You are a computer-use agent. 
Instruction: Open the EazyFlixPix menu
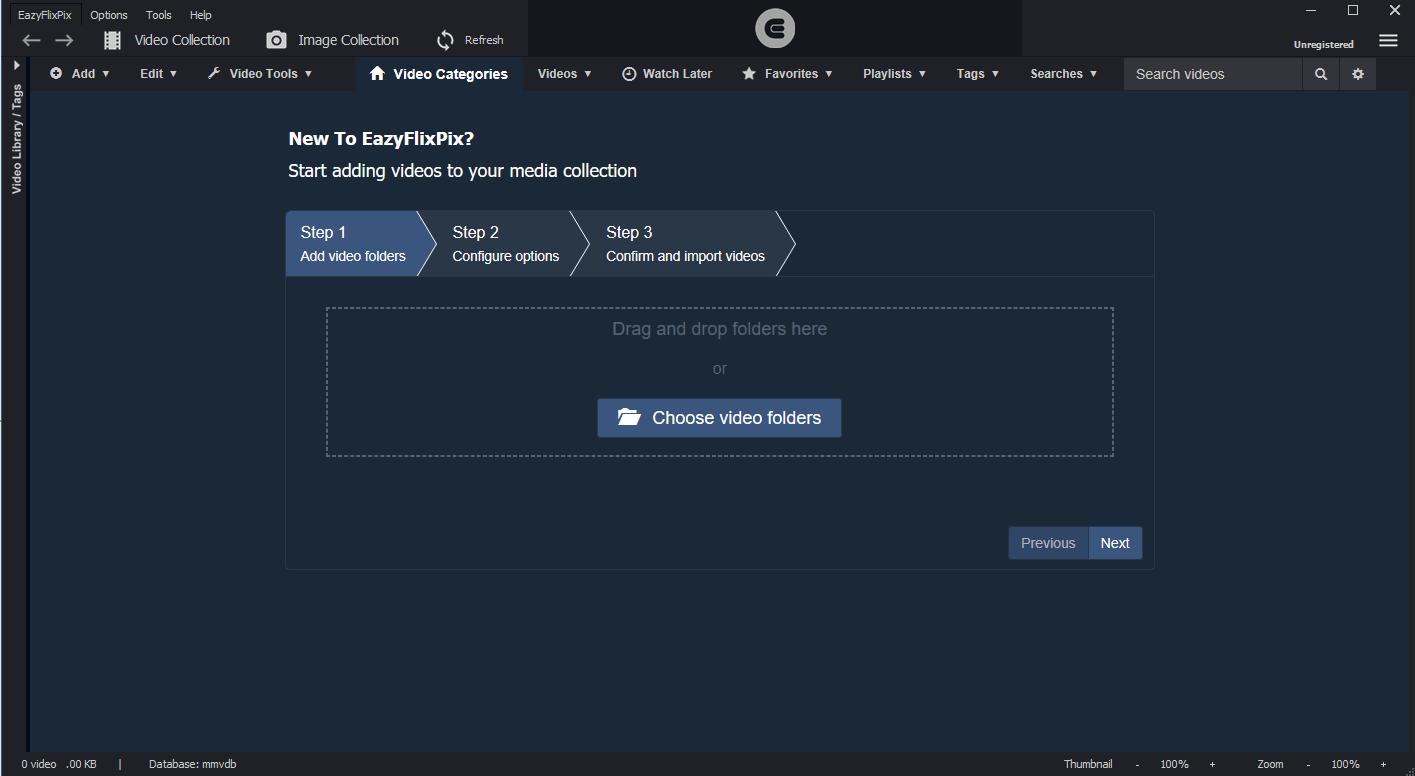pos(45,15)
